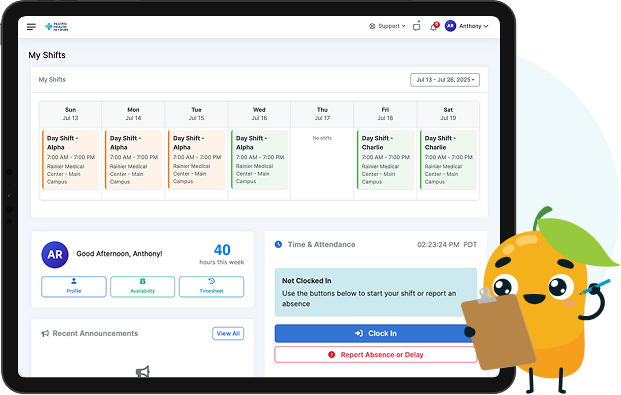Open Tuesday Jul 15 Day Shift Alpha
Screen dimensions: 621x395
pos(196,160)
